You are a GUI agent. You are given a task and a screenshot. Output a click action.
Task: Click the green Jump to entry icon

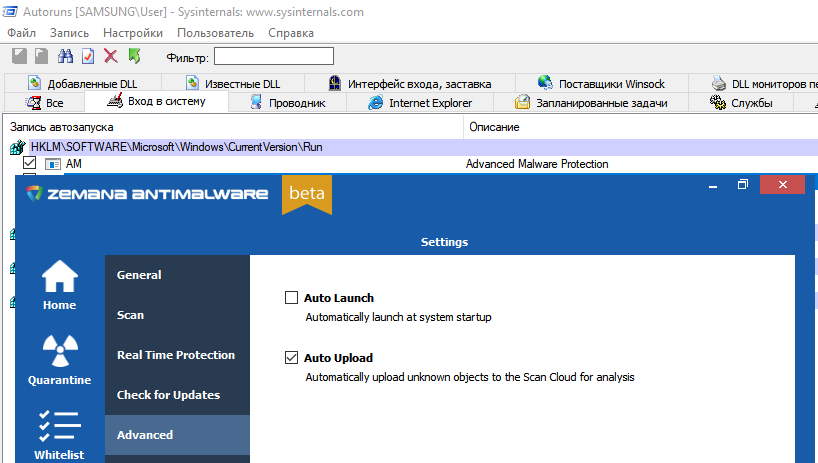(134, 56)
